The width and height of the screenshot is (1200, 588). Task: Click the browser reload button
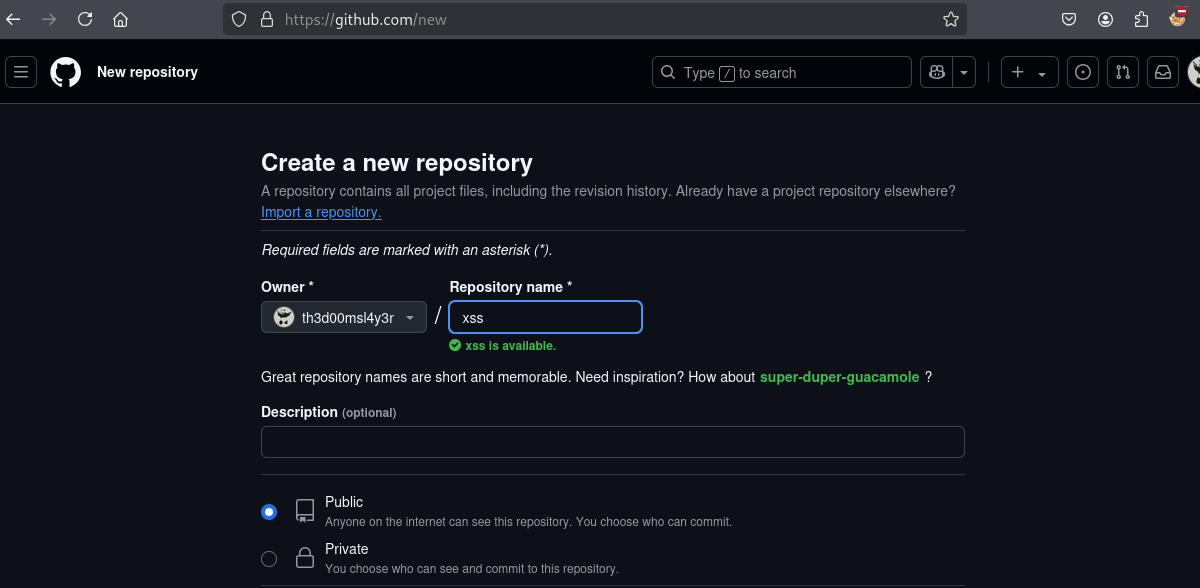pyautogui.click(x=85, y=19)
